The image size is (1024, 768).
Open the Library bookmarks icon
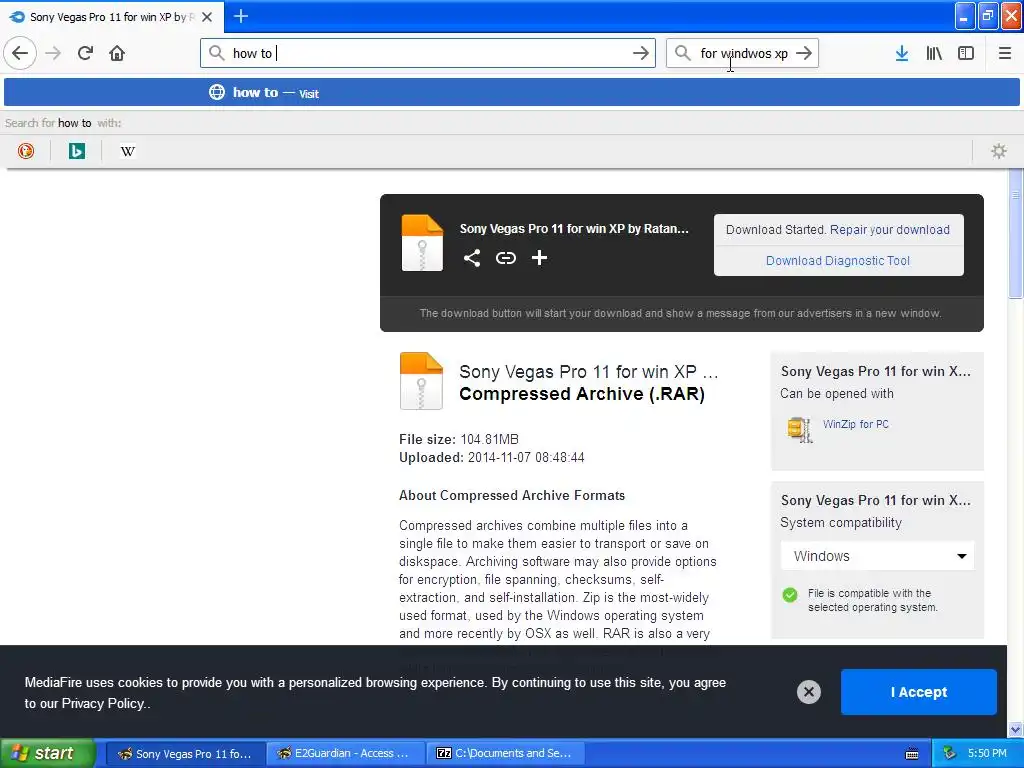point(934,53)
